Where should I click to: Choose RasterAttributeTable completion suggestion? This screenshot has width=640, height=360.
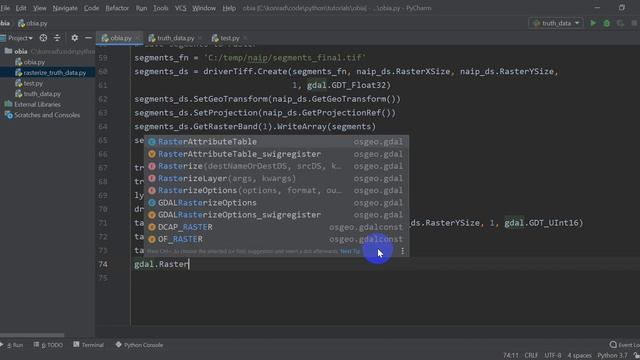[x=276, y=142]
